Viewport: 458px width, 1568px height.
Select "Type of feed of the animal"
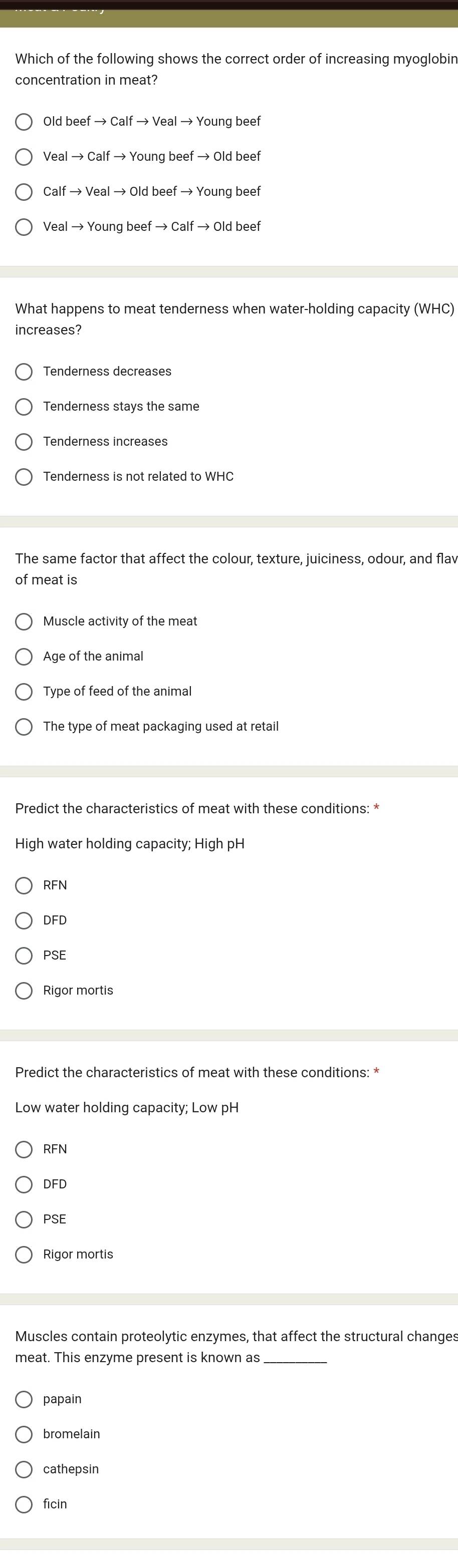pos(25,692)
